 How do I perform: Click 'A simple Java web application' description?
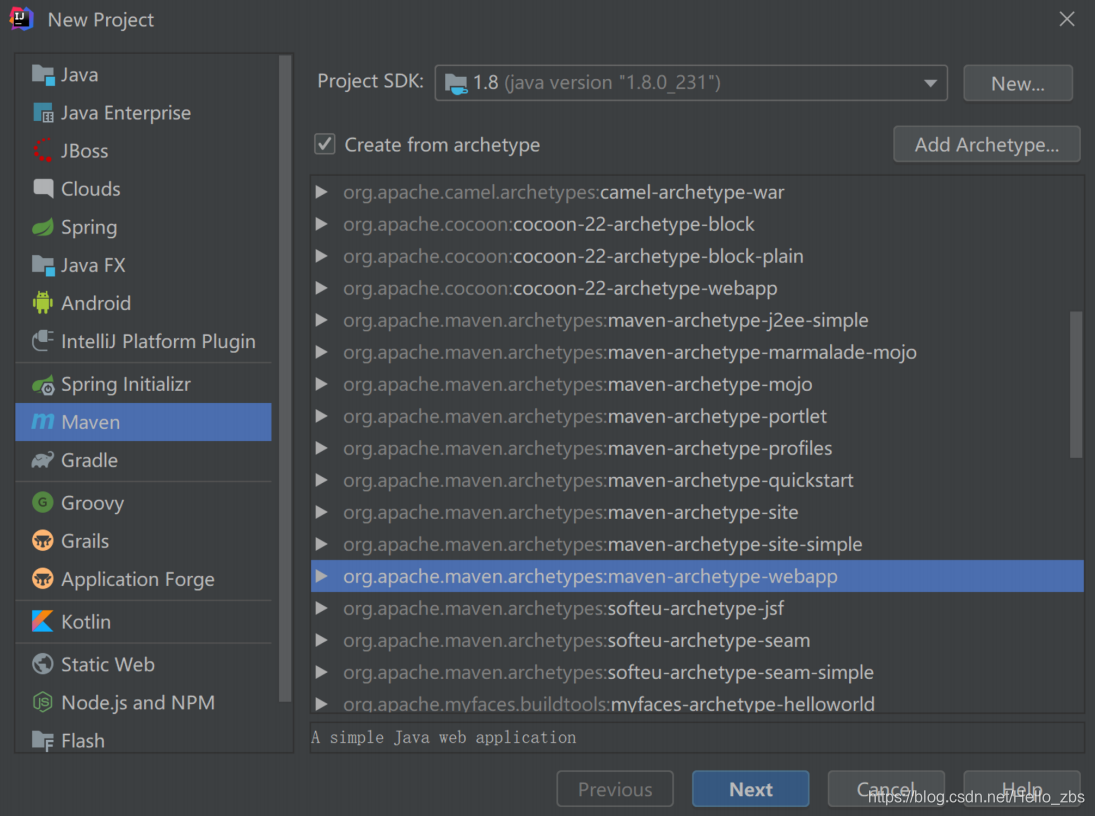point(443,738)
